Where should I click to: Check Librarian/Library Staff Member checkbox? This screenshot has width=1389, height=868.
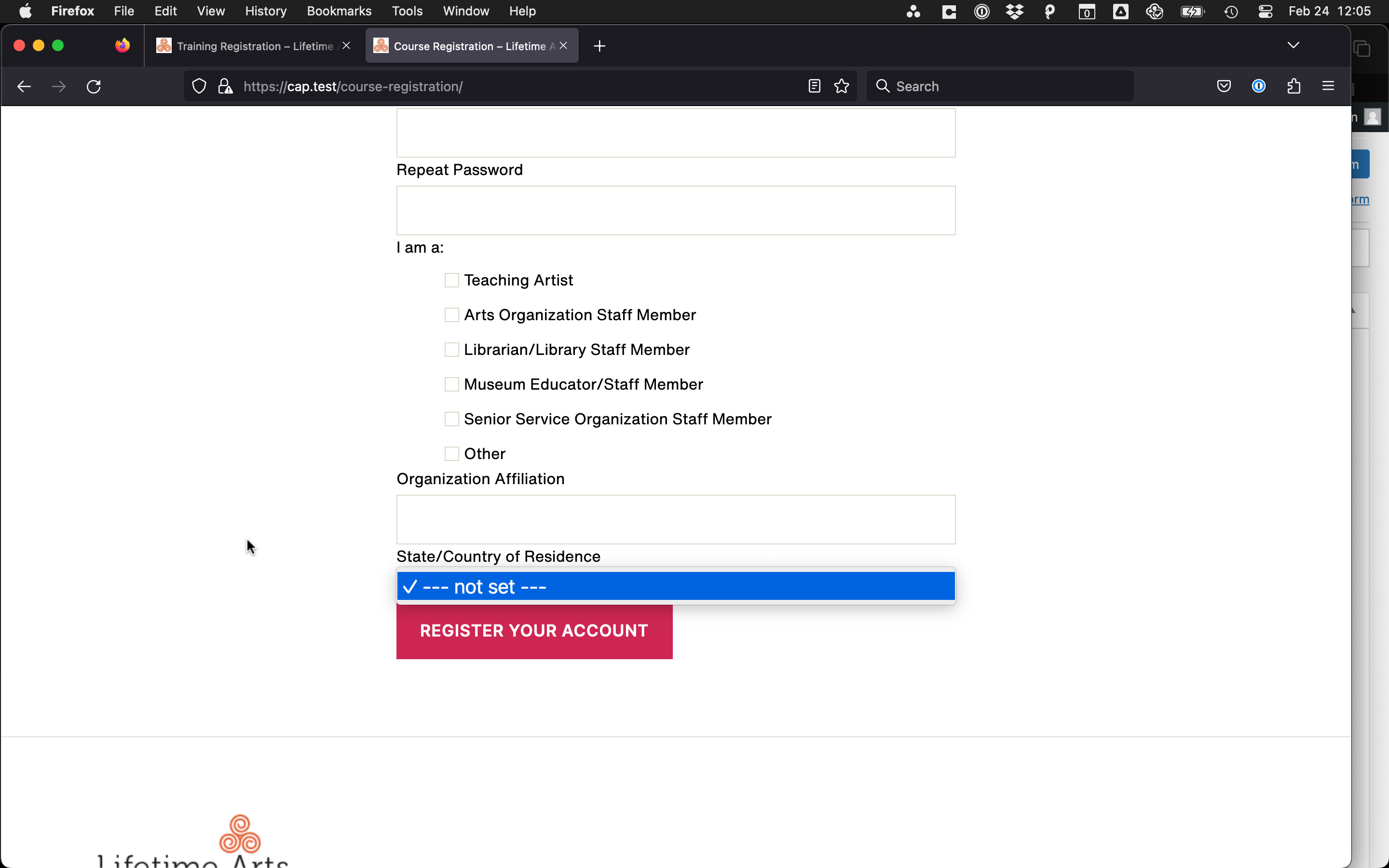(452, 350)
